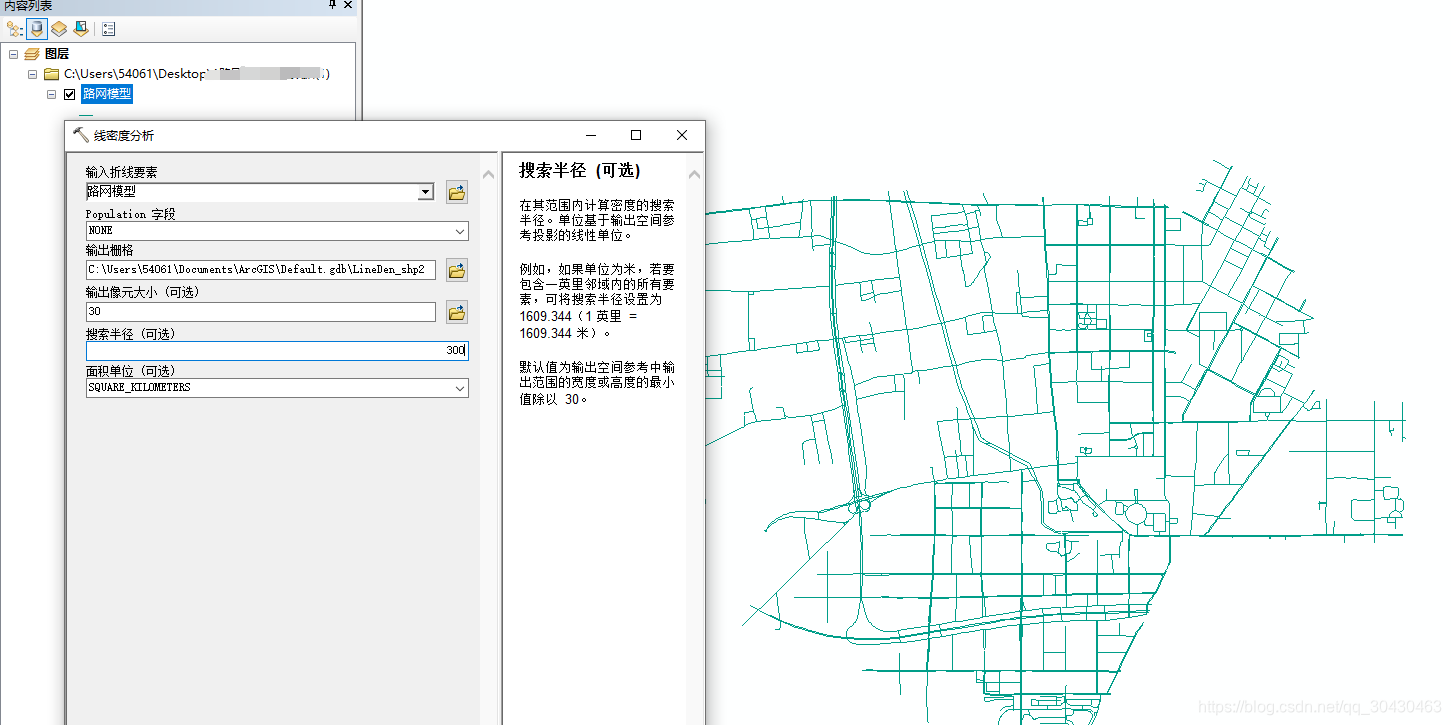Screen dimensions: 1451x725
Task: Toggle auto-hide pin on 内容列表 panel
Action: coord(332,5)
